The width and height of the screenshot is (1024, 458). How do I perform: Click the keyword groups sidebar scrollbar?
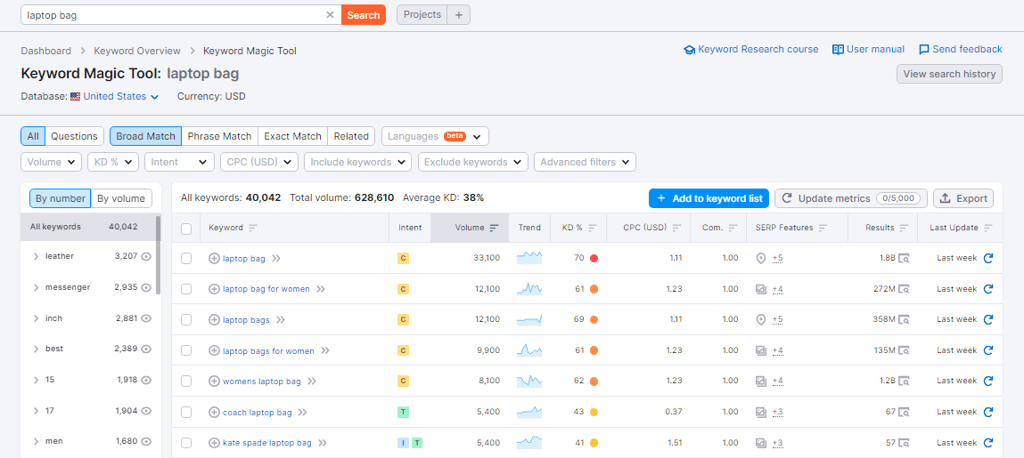coord(158,255)
